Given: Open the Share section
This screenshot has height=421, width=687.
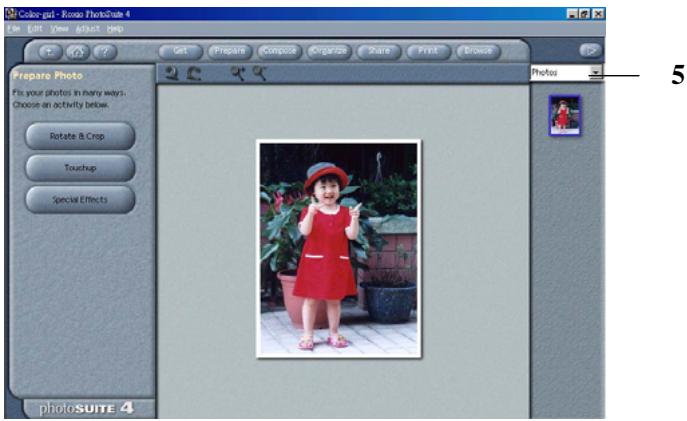Looking at the screenshot, I should tap(379, 51).
